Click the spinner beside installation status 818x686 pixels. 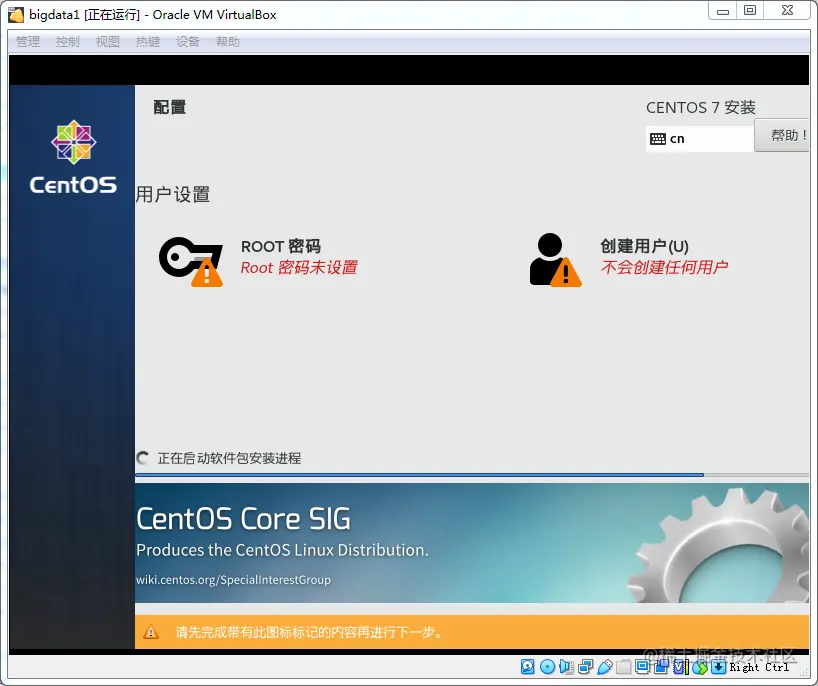click(x=142, y=458)
